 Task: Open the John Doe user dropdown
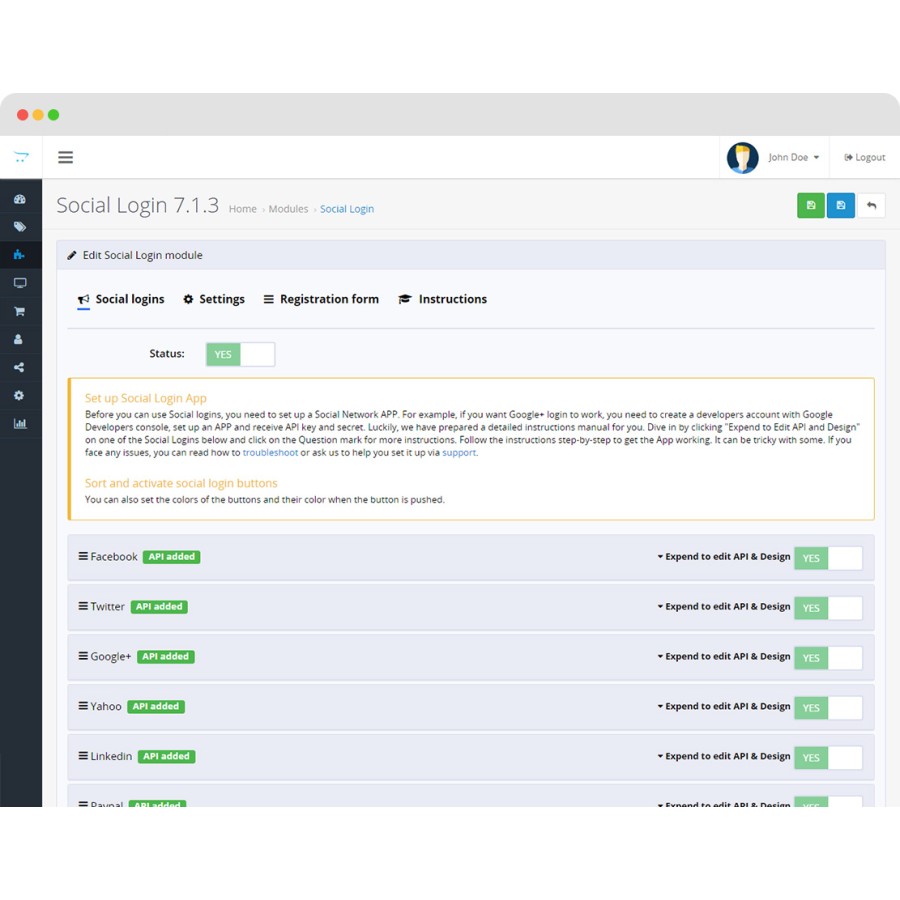point(794,157)
